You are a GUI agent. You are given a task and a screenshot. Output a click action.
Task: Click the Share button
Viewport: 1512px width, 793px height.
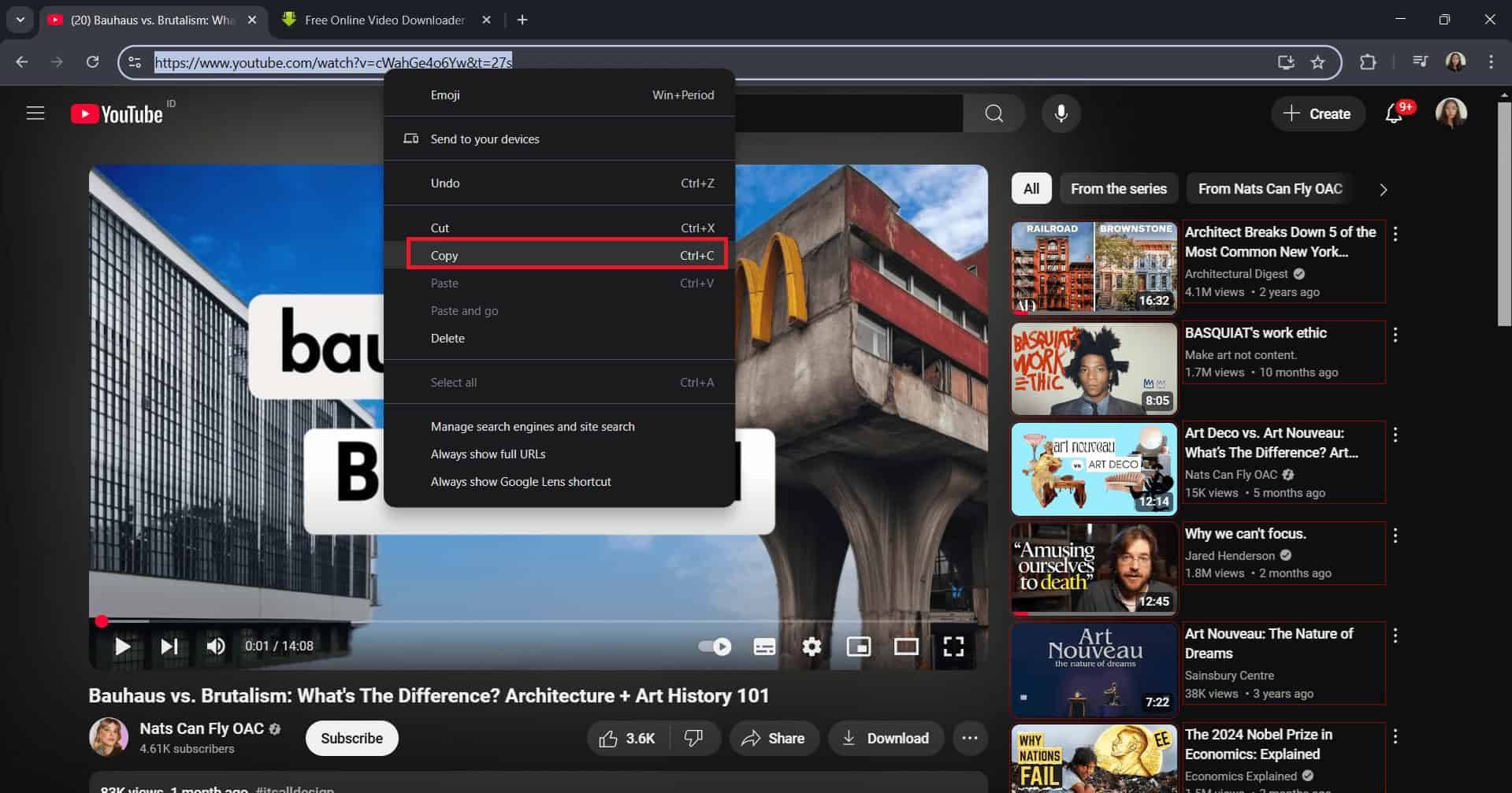click(x=774, y=738)
